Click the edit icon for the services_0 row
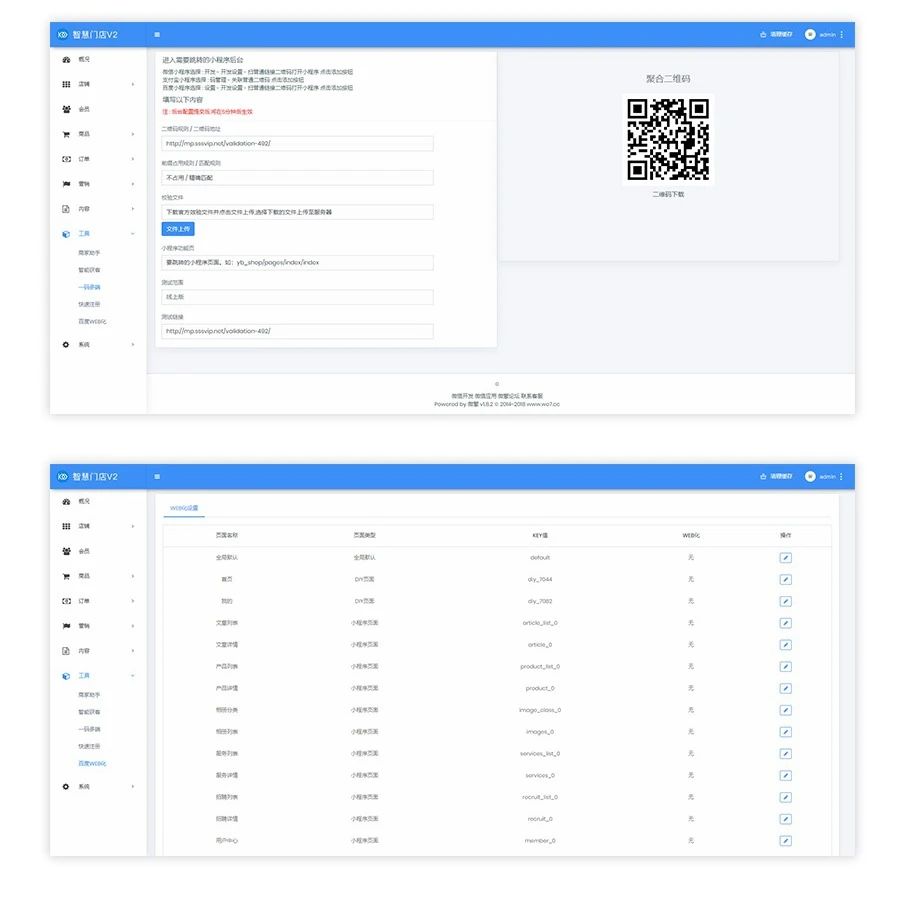The height and width of the screenshot is (907, 905). click(785, 776)
